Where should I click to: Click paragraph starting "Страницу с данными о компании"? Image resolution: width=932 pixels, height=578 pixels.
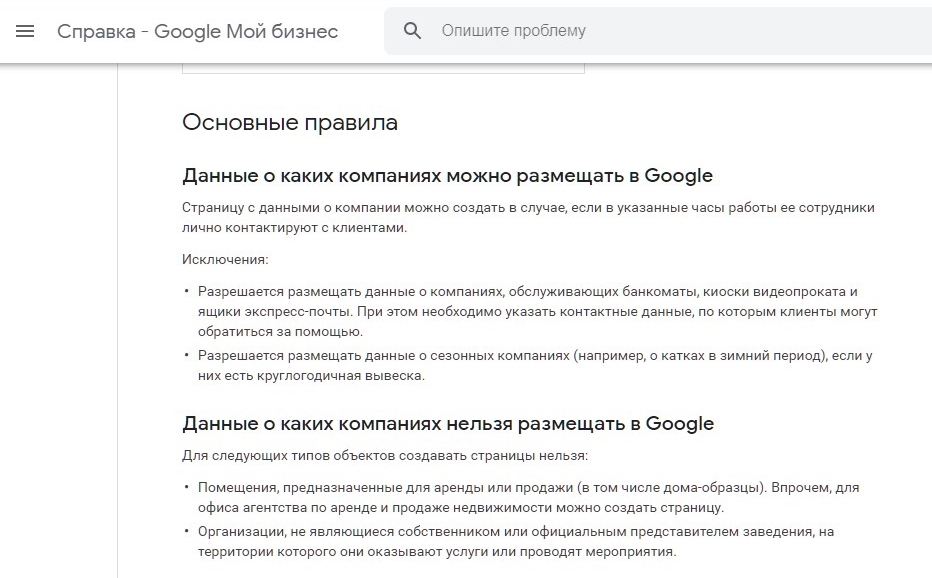click(x=528, y=208)
